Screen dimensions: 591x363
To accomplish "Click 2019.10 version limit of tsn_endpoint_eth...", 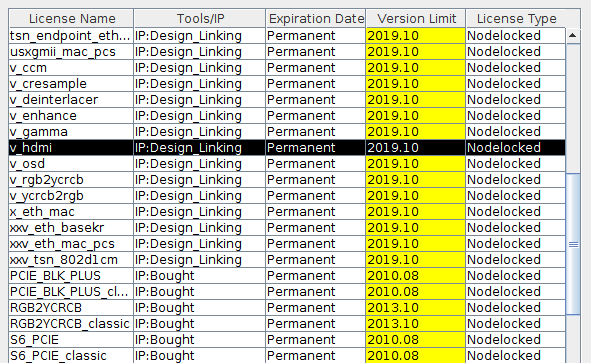I will point(415,36).
